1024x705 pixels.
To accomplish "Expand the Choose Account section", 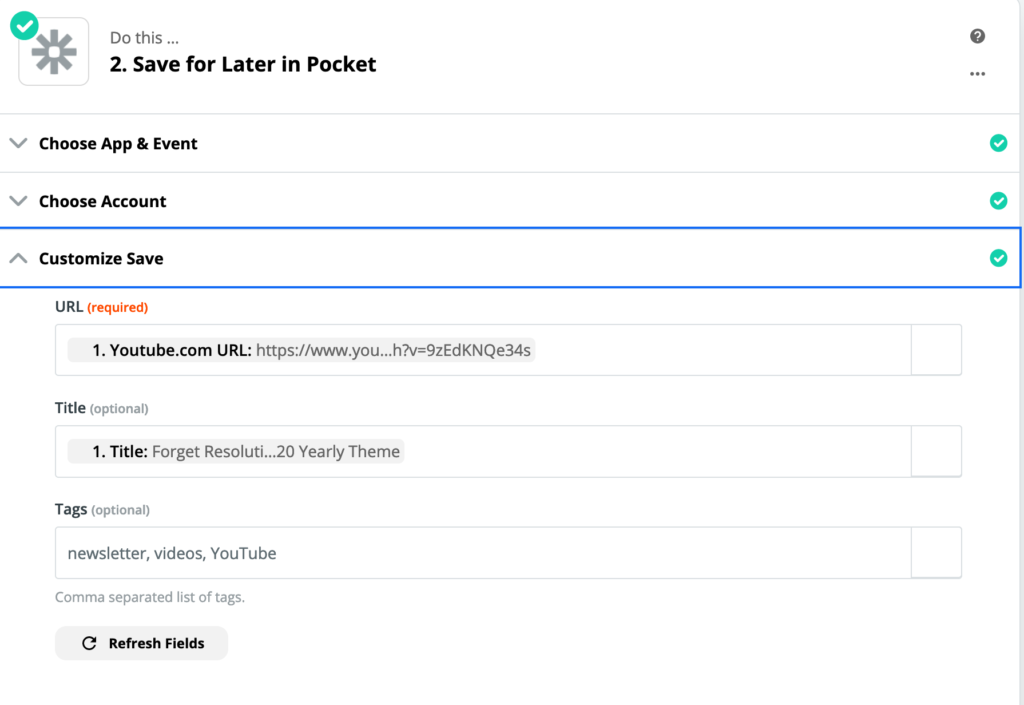I will (18, 201).
